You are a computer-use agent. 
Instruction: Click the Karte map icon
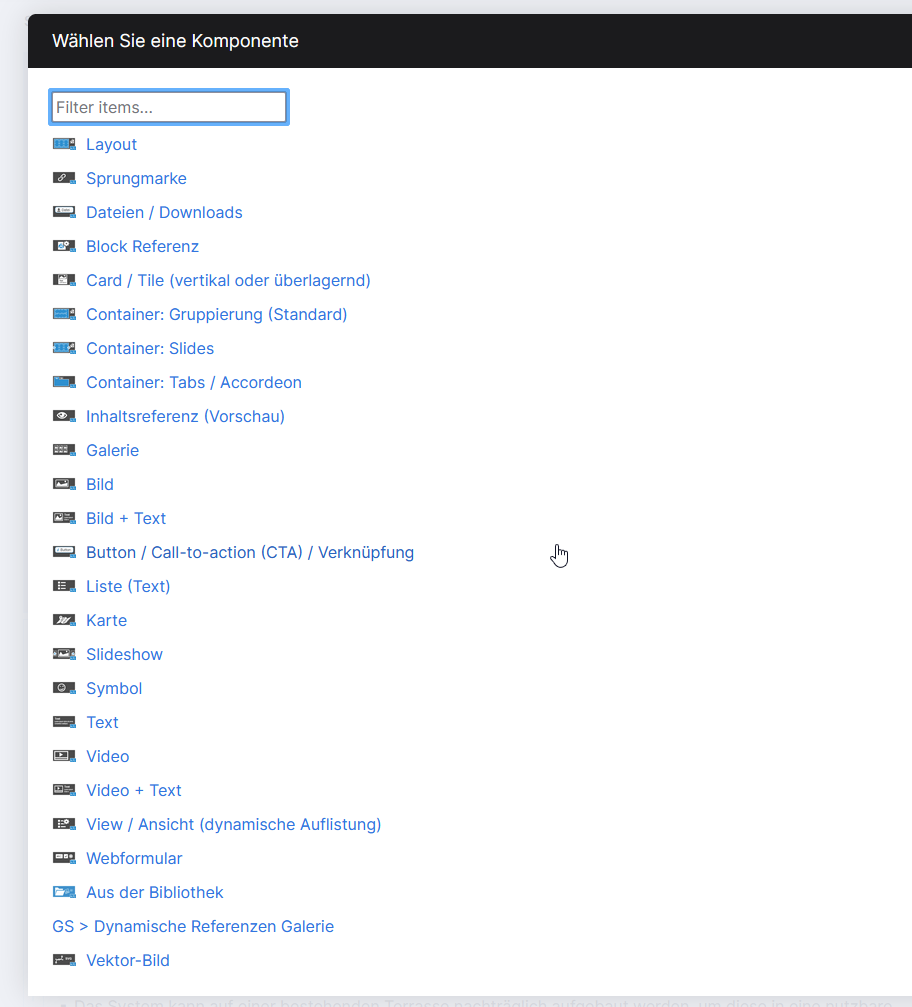pyautogui.click(x=64, y=619)
